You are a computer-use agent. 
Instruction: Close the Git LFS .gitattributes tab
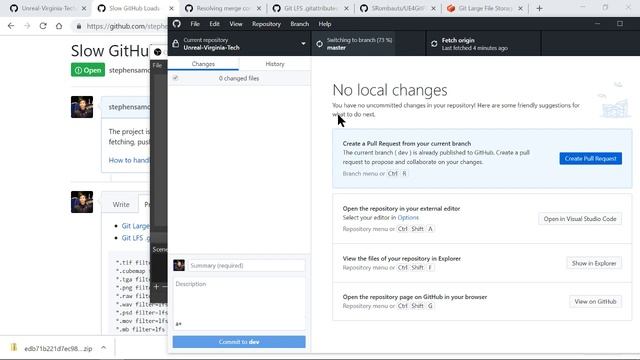[347, 8]
